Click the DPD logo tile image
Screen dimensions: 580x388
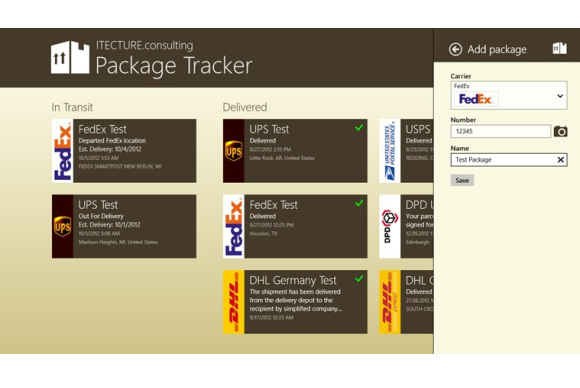(390, 226)
